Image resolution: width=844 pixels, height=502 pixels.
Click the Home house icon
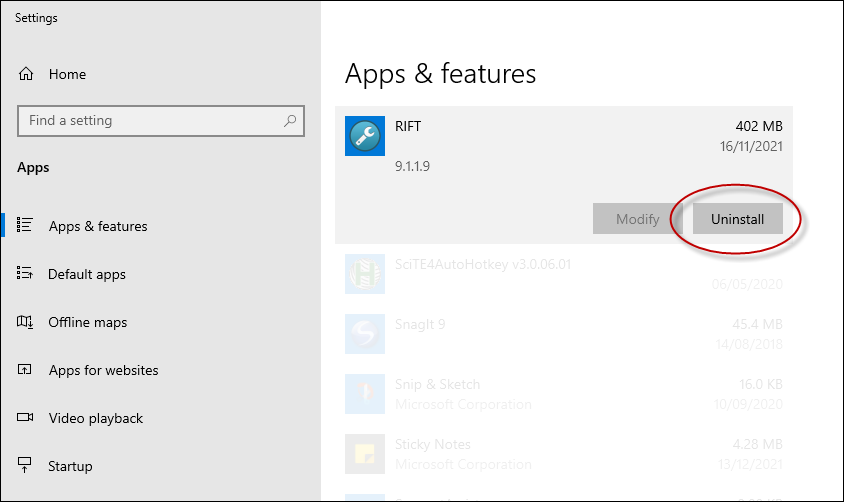point(26,74)
